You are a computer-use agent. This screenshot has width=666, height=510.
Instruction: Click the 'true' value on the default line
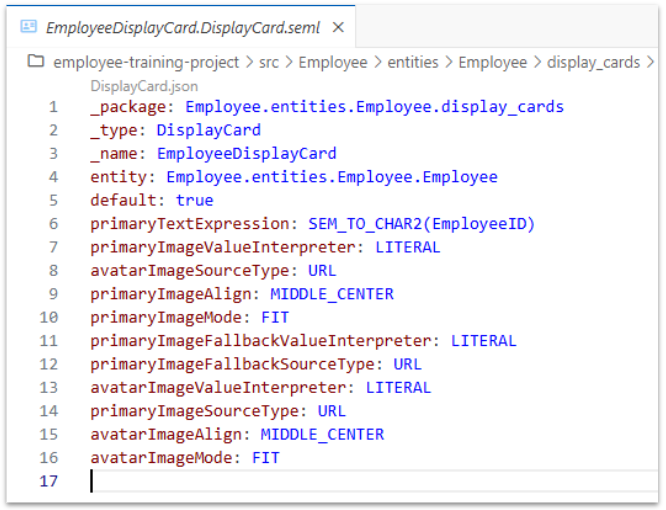point(194,200)
